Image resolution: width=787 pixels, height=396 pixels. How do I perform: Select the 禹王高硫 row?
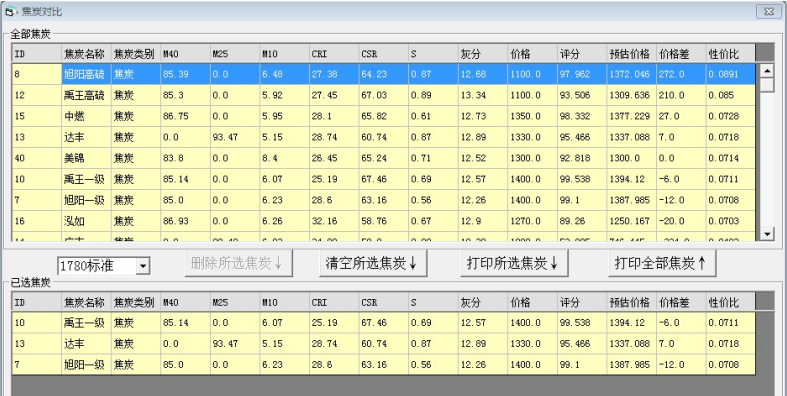384,95
